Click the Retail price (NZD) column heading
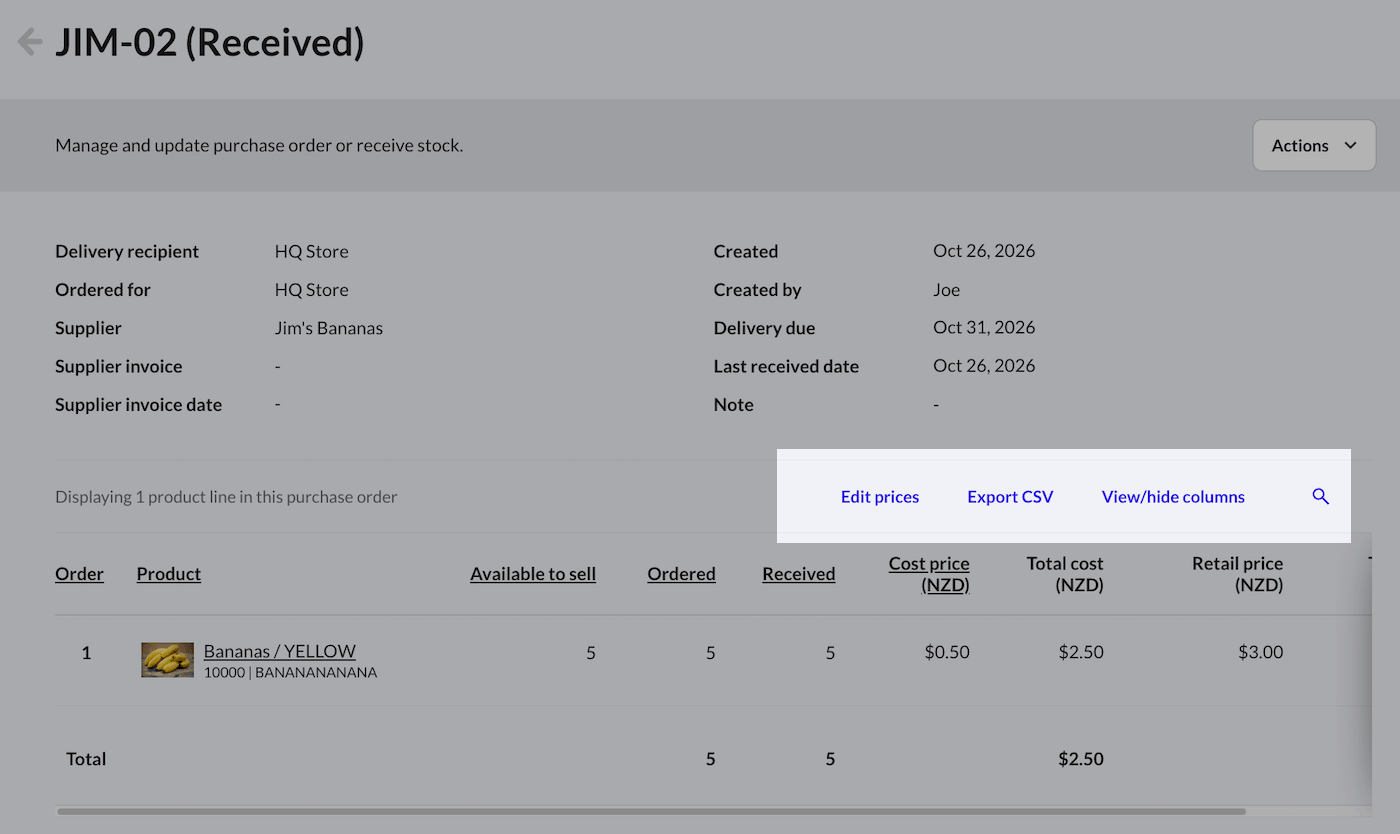 click(1237, 574)
